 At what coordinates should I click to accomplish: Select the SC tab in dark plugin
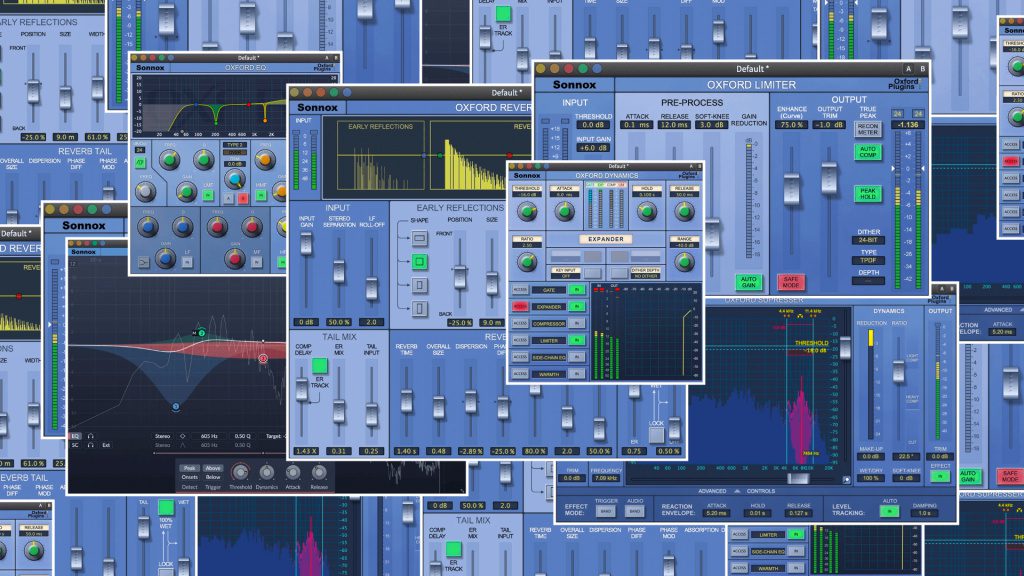75,445
